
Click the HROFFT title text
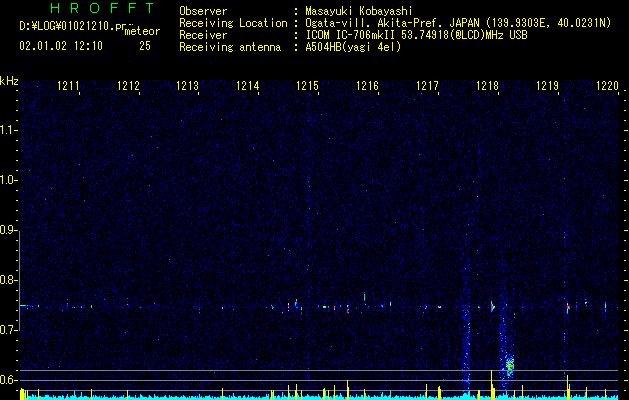coord(102,8)
